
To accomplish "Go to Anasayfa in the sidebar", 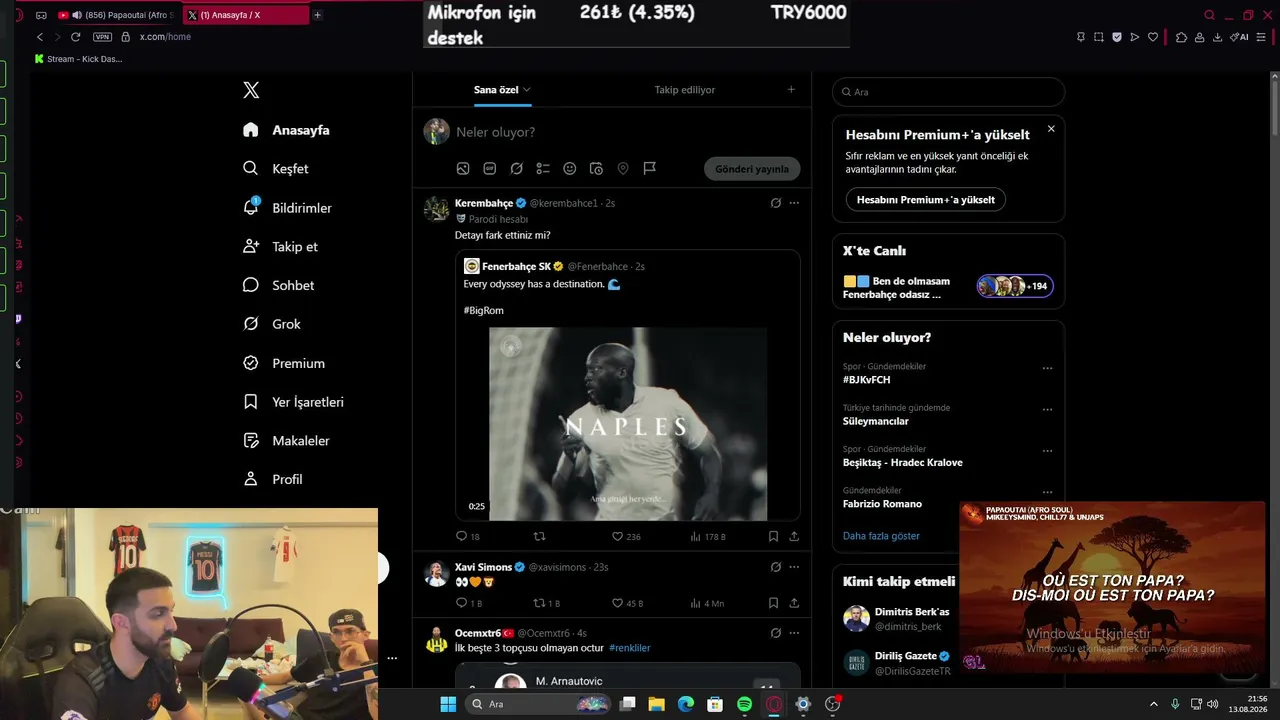I will tap(286, 130).
